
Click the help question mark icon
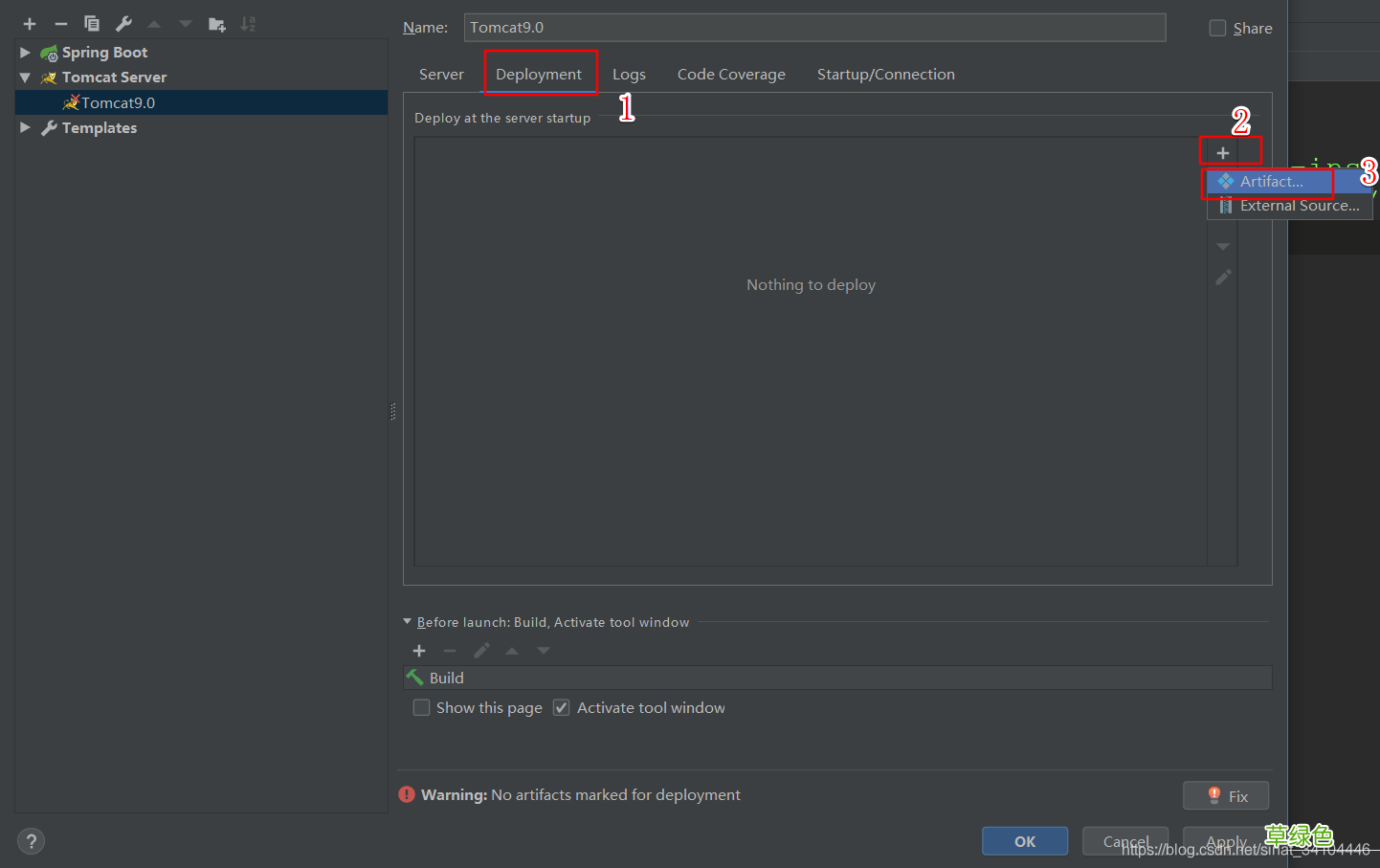(31, 841)
